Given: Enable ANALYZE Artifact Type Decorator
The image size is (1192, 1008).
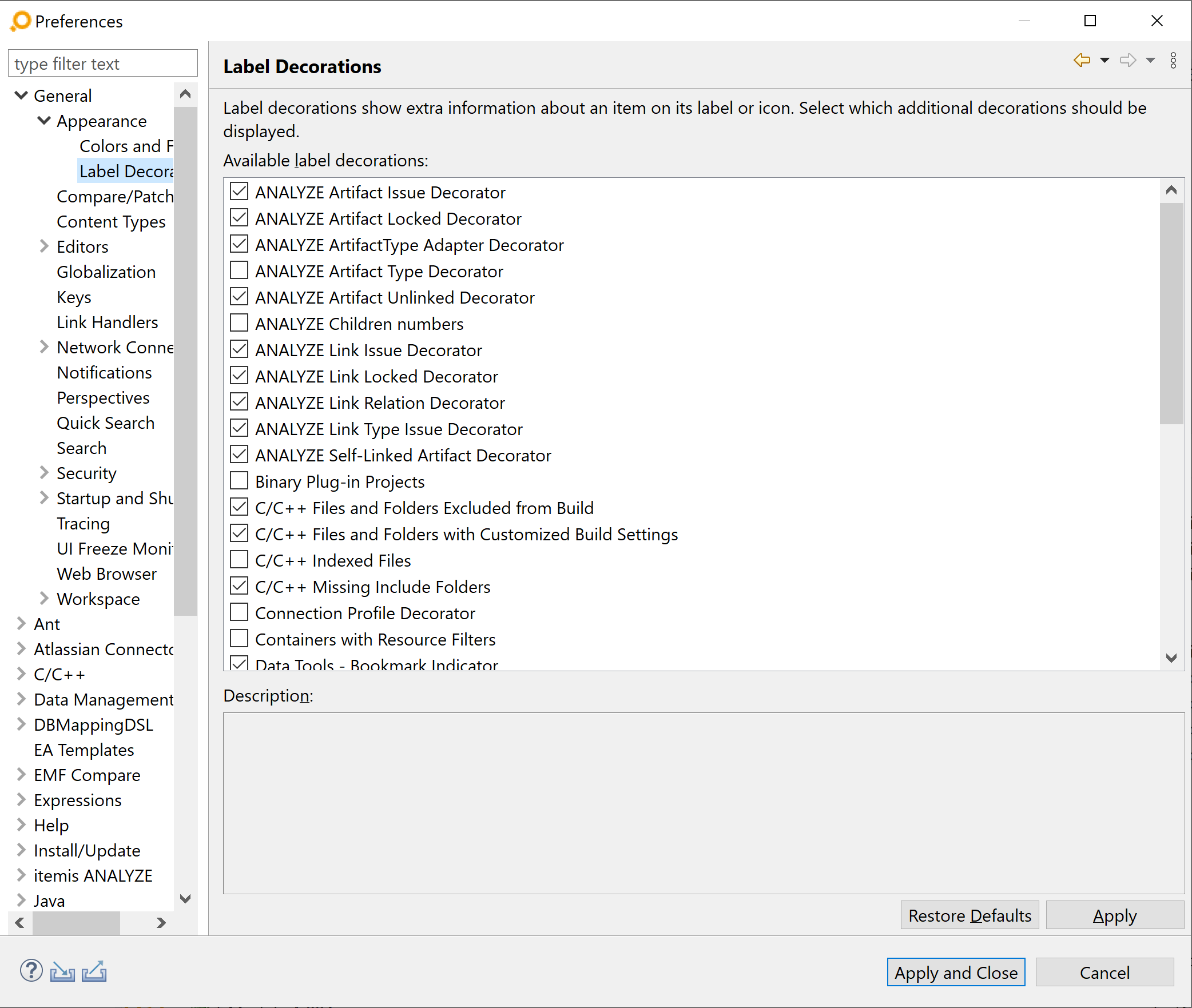Looking at the screenshot, I should pos(239,270).
